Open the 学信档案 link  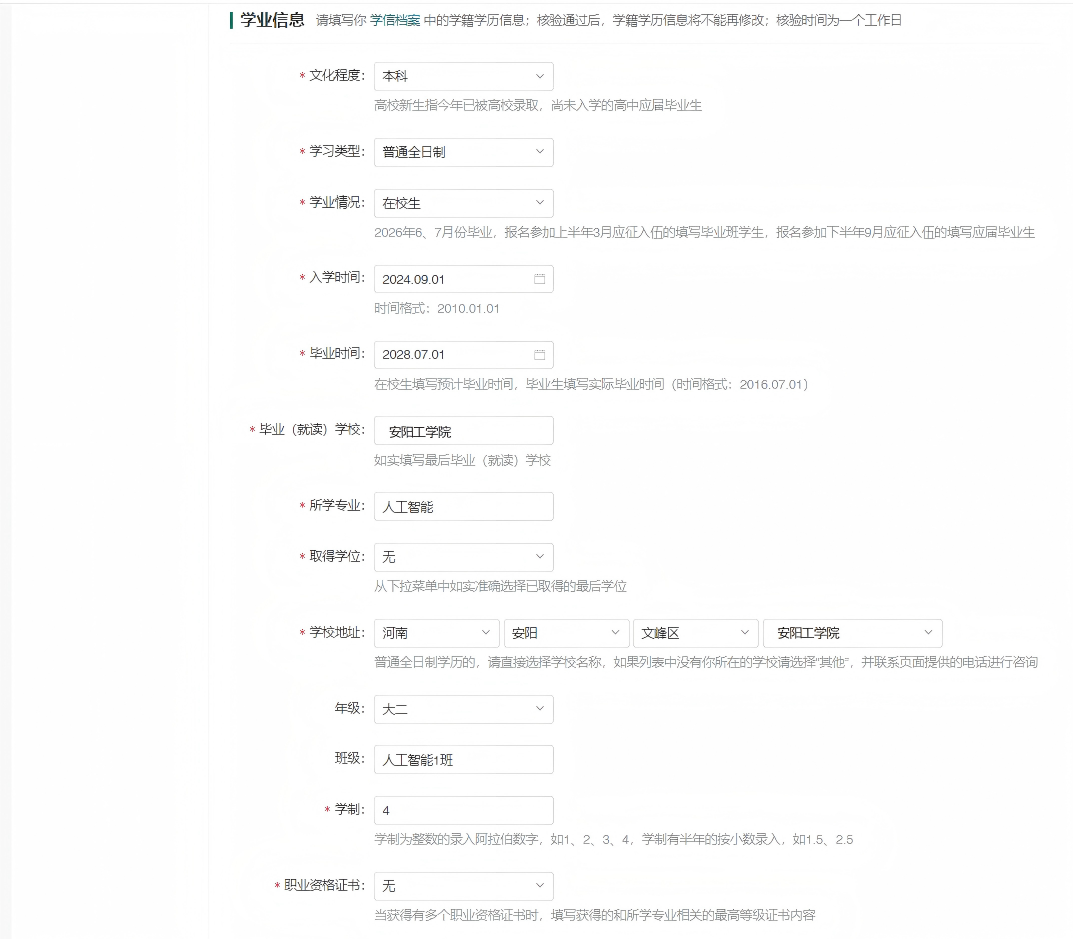point(395,20)
